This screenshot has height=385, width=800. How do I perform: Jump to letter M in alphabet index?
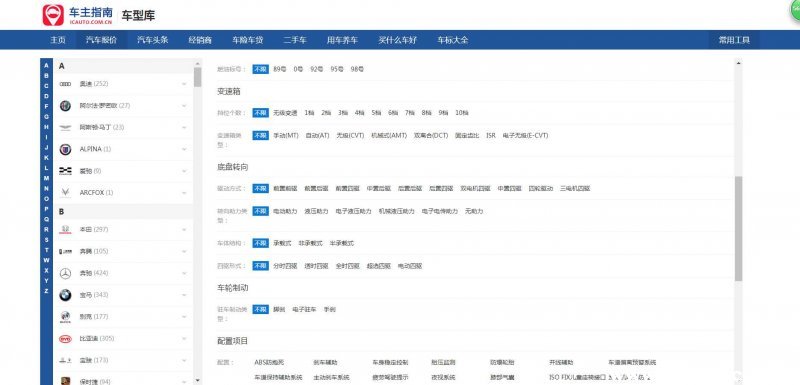click(x=46, y=178)
